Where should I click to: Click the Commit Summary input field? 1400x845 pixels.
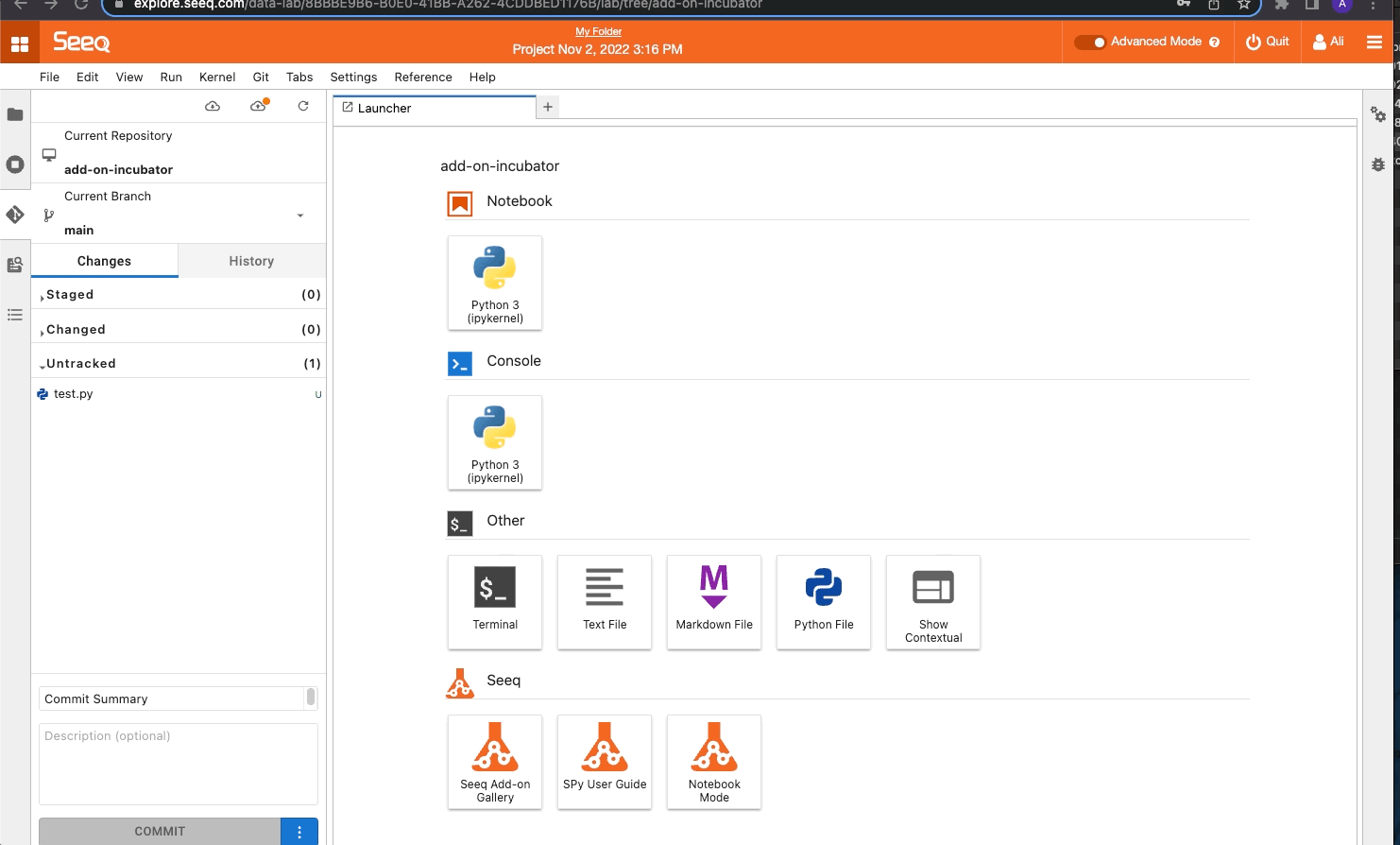click(172, 699)
